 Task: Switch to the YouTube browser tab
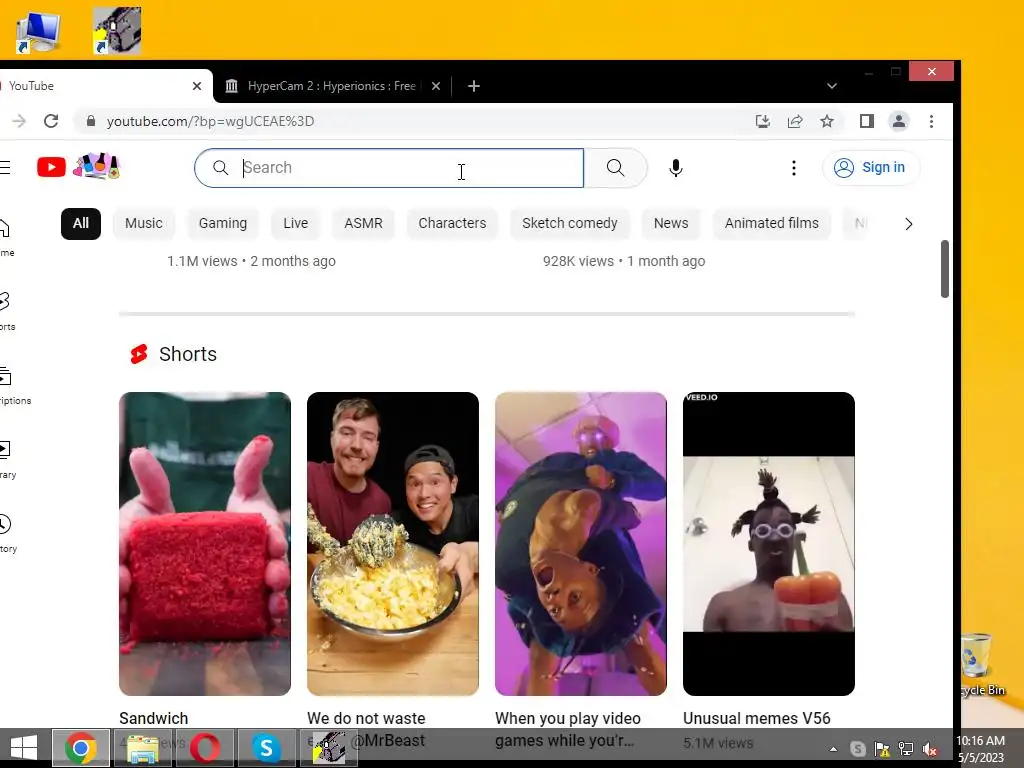click(98, 86)
